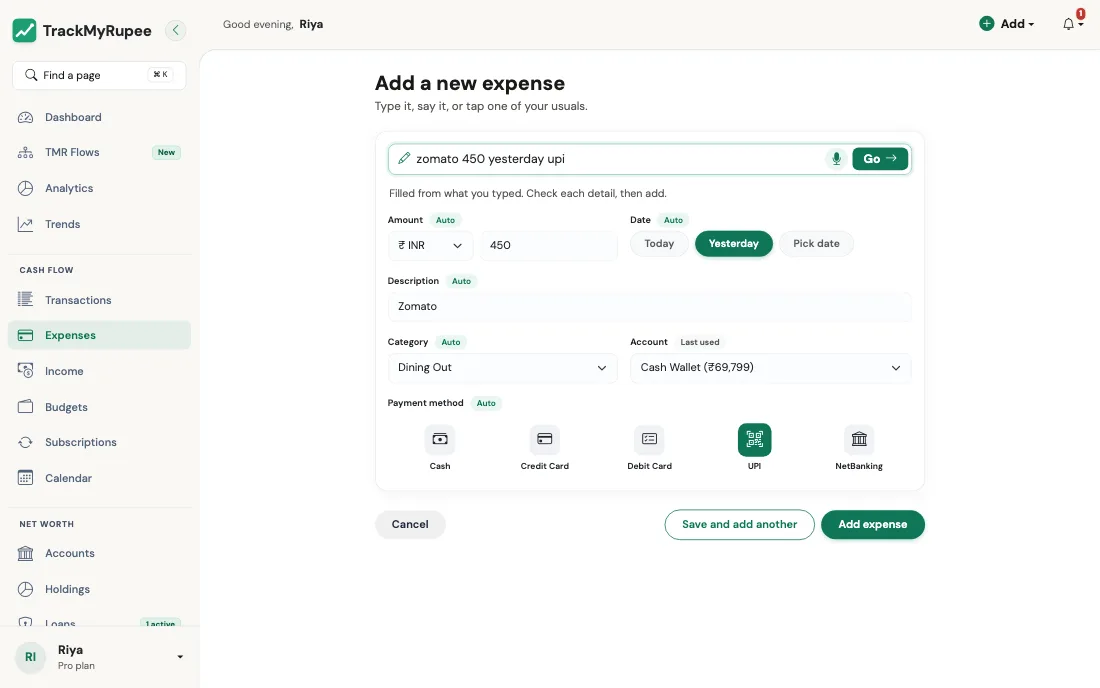
Task: Click the Income sidebar icon
Action: point(25,371)
